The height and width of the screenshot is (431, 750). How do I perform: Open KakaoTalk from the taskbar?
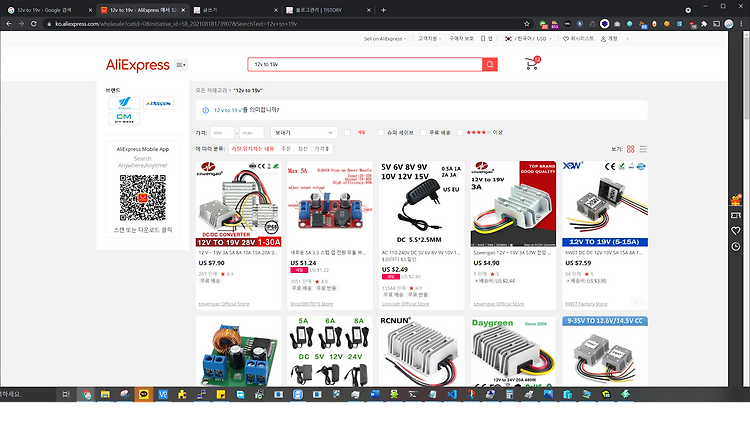coord(143,394)
